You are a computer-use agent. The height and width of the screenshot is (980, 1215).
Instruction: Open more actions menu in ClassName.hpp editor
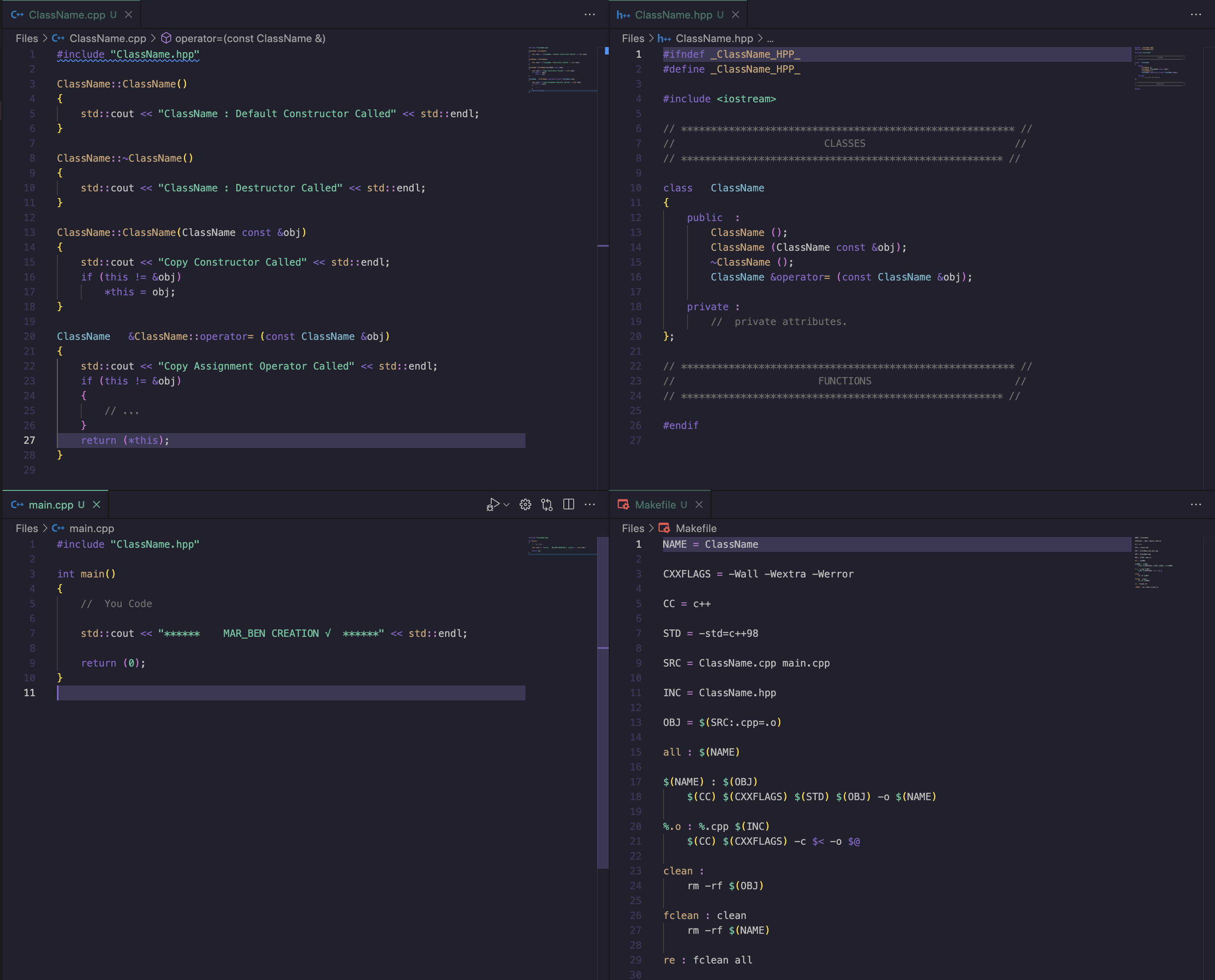(1196, 15)
